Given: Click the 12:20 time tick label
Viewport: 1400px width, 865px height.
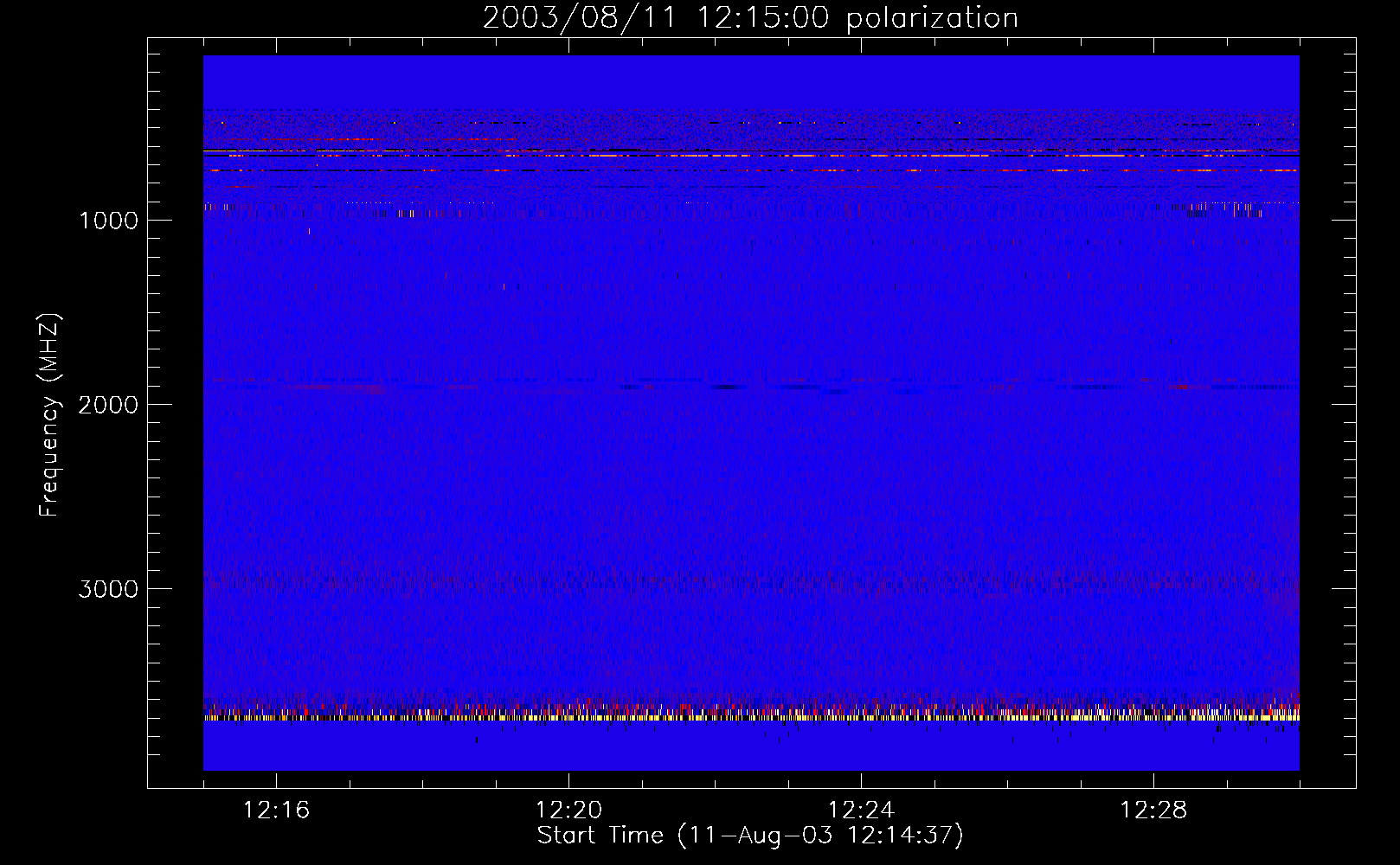Looking at the screenshot, I should click(x=568, y=811).
